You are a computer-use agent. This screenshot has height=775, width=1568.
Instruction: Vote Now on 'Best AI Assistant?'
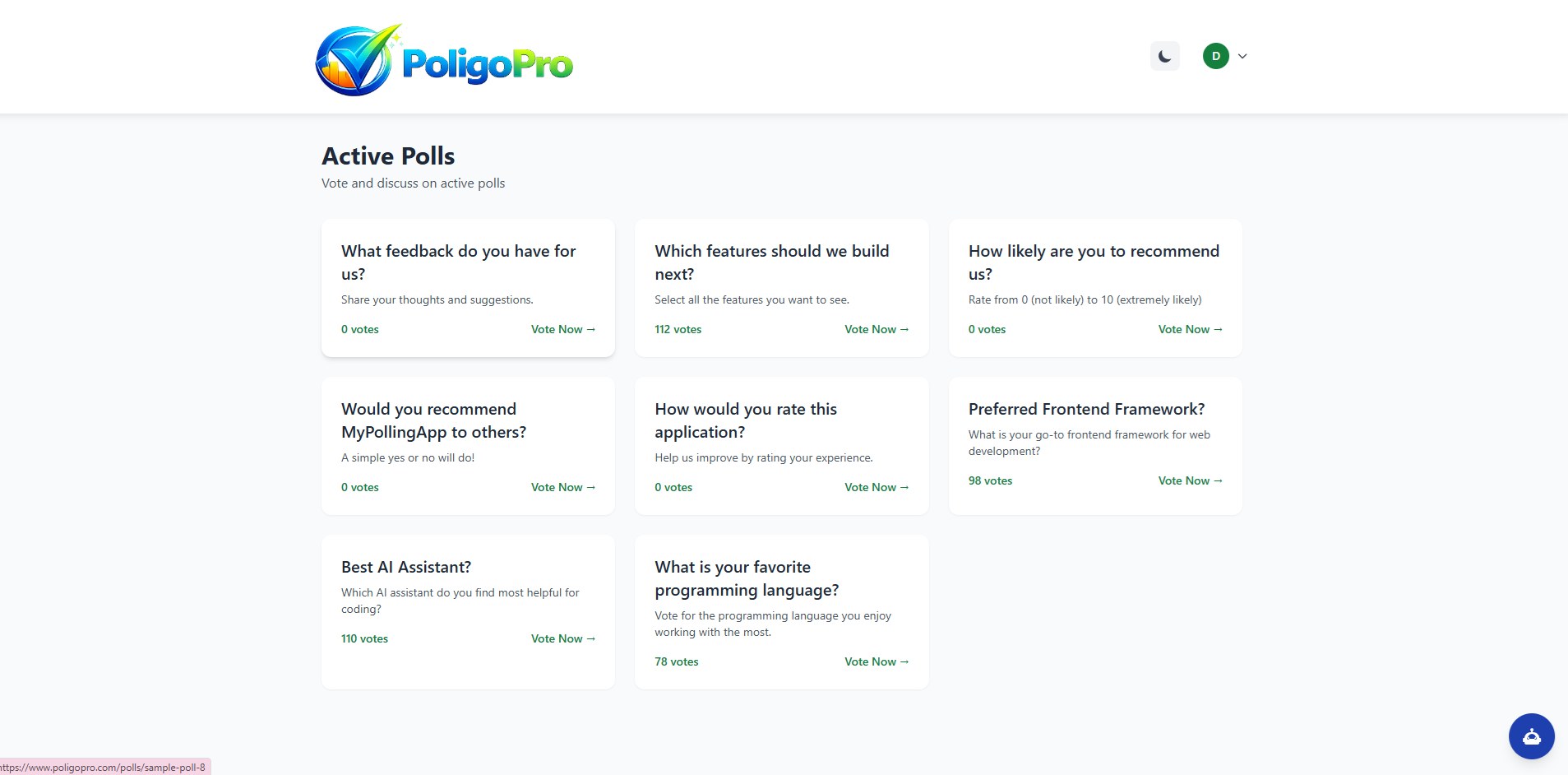(x=562, y=638)
